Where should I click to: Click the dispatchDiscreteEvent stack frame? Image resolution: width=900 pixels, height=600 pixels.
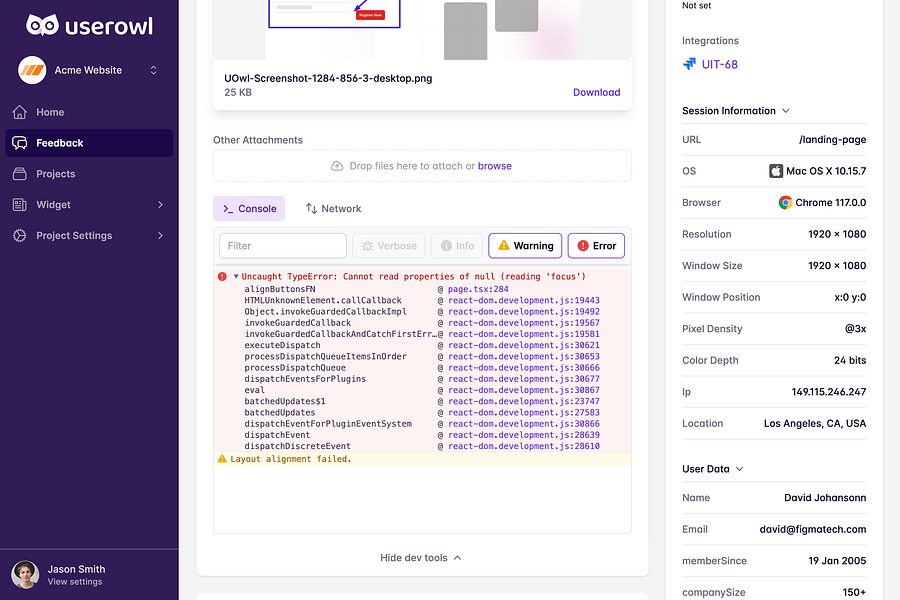pos(297,446)
